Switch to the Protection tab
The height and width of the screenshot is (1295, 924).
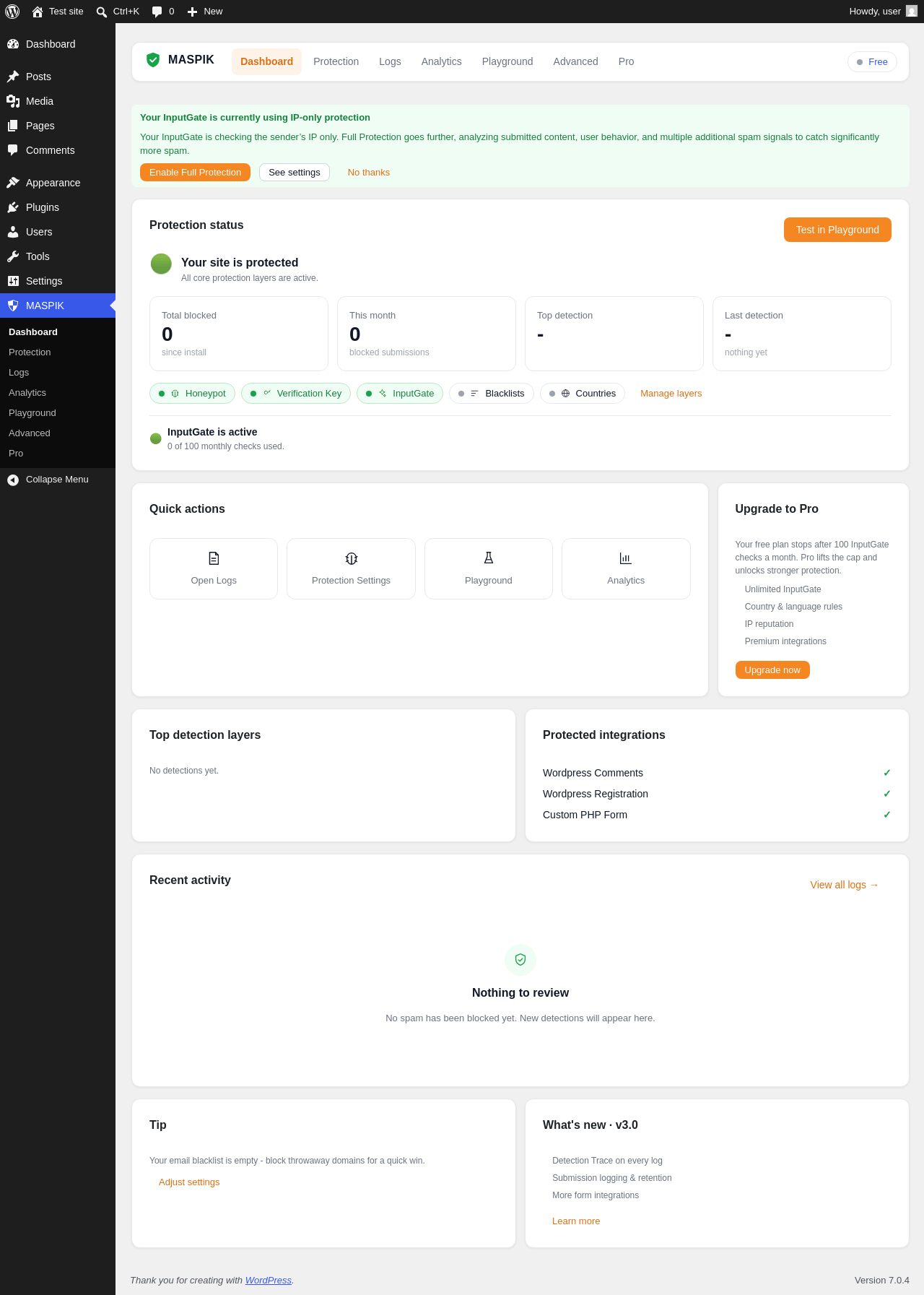click(336, 61)
